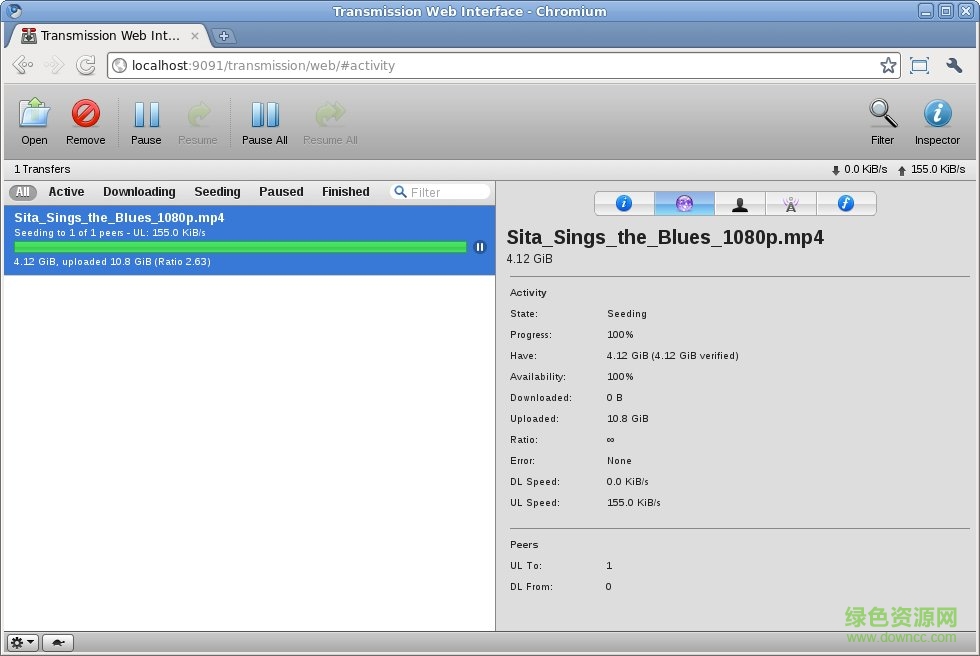This screenshot has height=656, width=980.
Task: Click inside the Filter search field
Action: (440, 191)
